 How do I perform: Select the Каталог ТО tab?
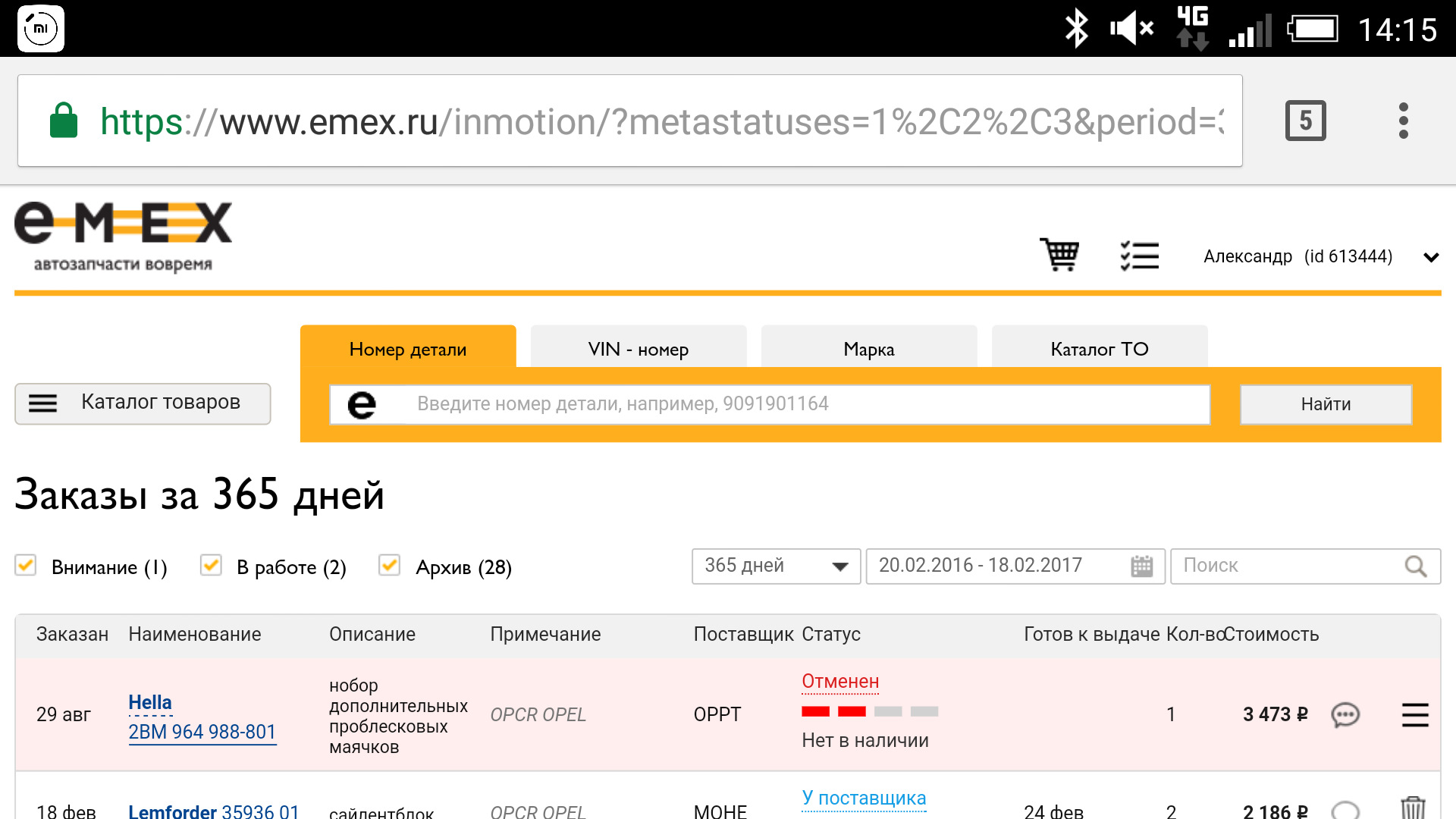point(1099,349)
